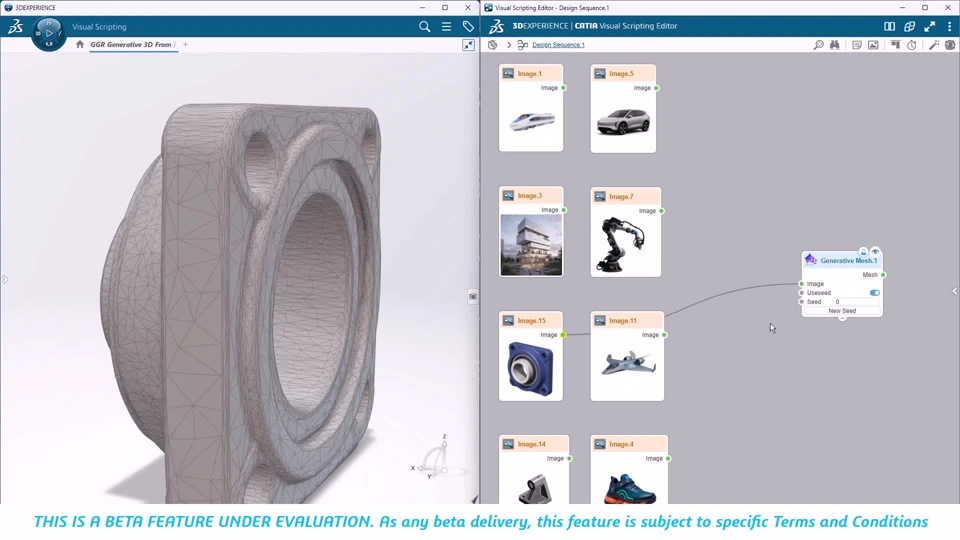This screenshot has height=540, width=960.
Task: Click the New Seed button
Action: pos(842,311)
